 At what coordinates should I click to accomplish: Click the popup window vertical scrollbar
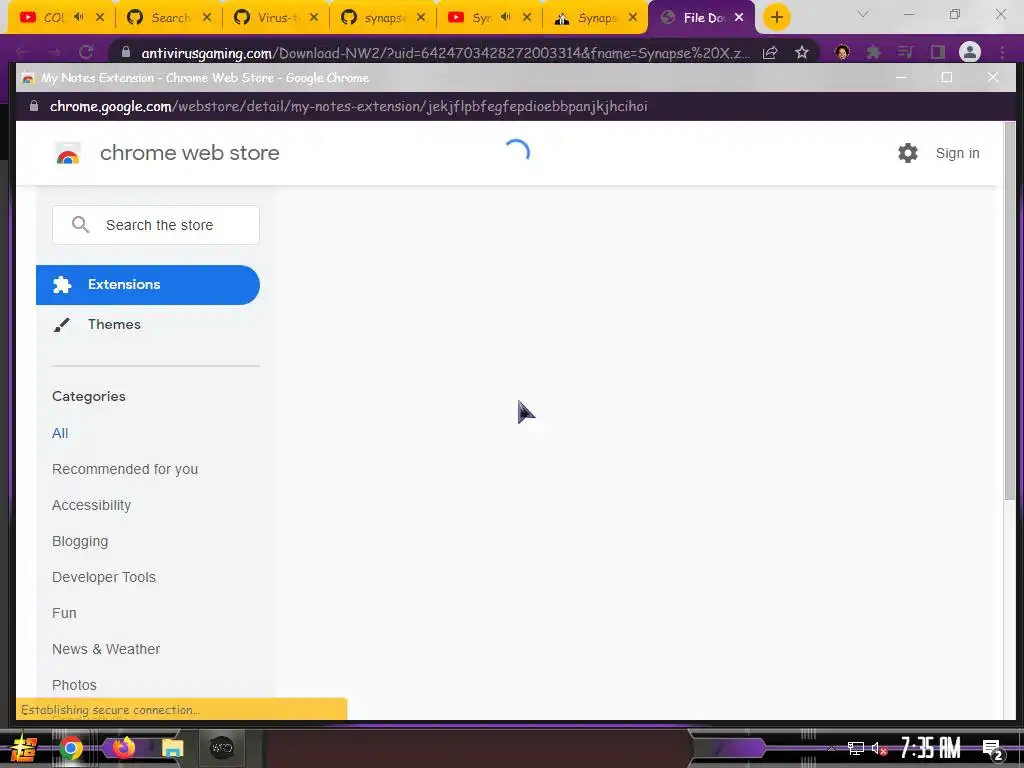1010,312
